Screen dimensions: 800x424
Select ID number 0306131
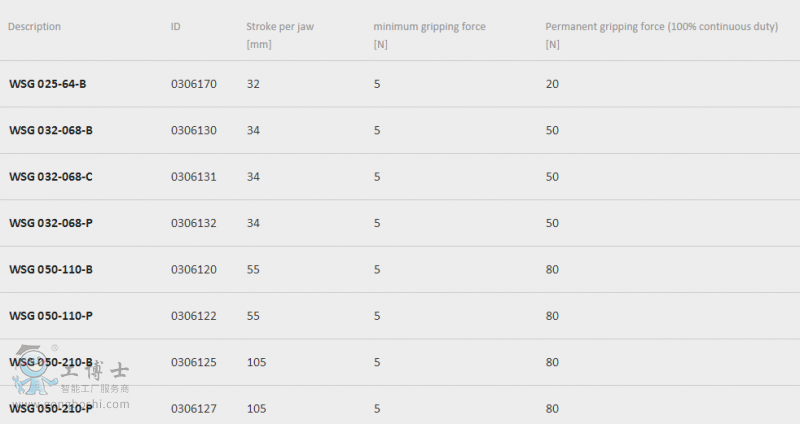pyautogui.click(x=194, y=177)
